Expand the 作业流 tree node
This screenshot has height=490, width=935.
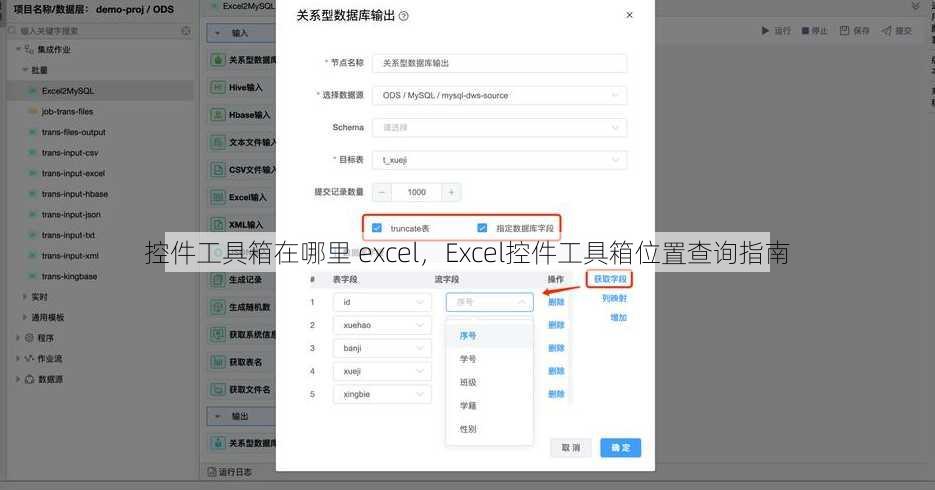pos(18,358)
